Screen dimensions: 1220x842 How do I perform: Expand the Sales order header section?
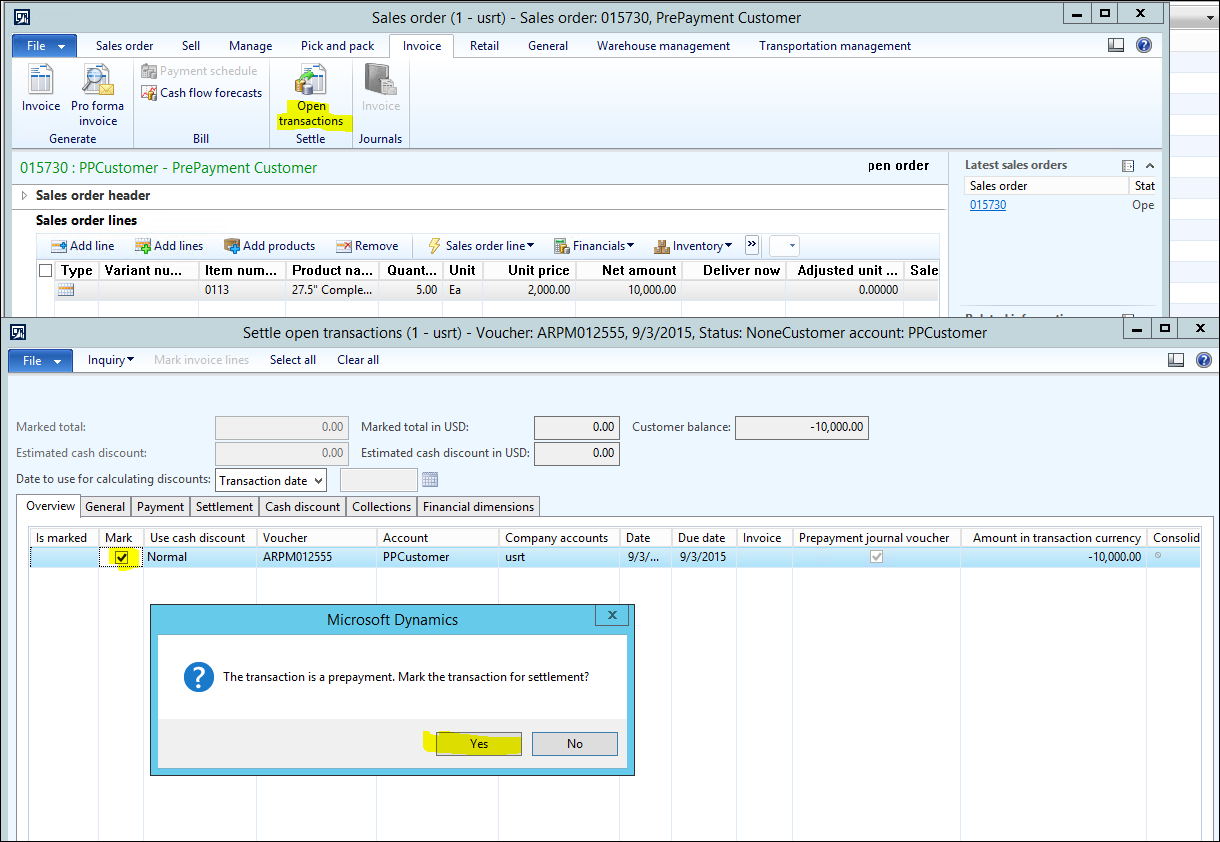[26, 195]
